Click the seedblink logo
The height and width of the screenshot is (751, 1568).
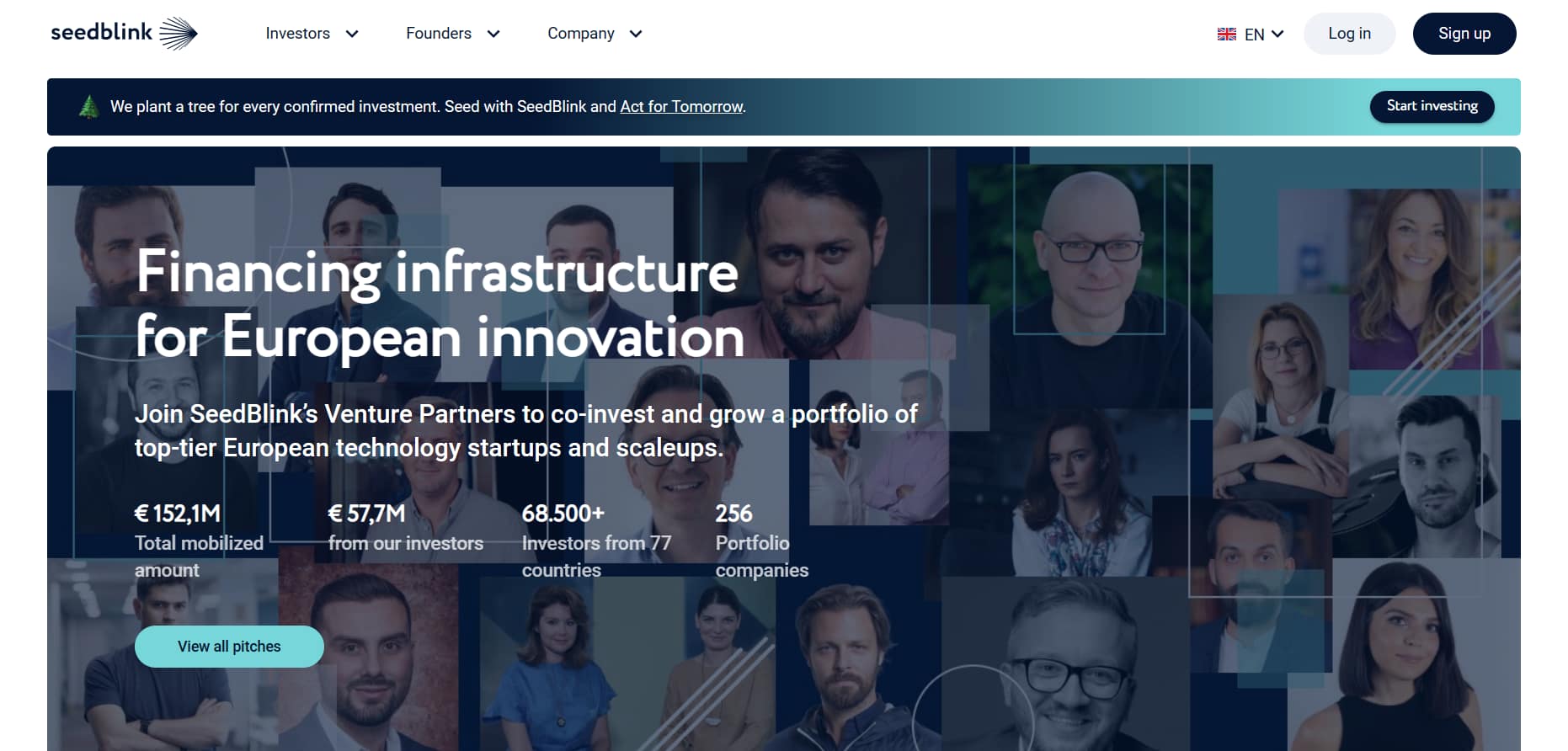click(x=124, y=34)
